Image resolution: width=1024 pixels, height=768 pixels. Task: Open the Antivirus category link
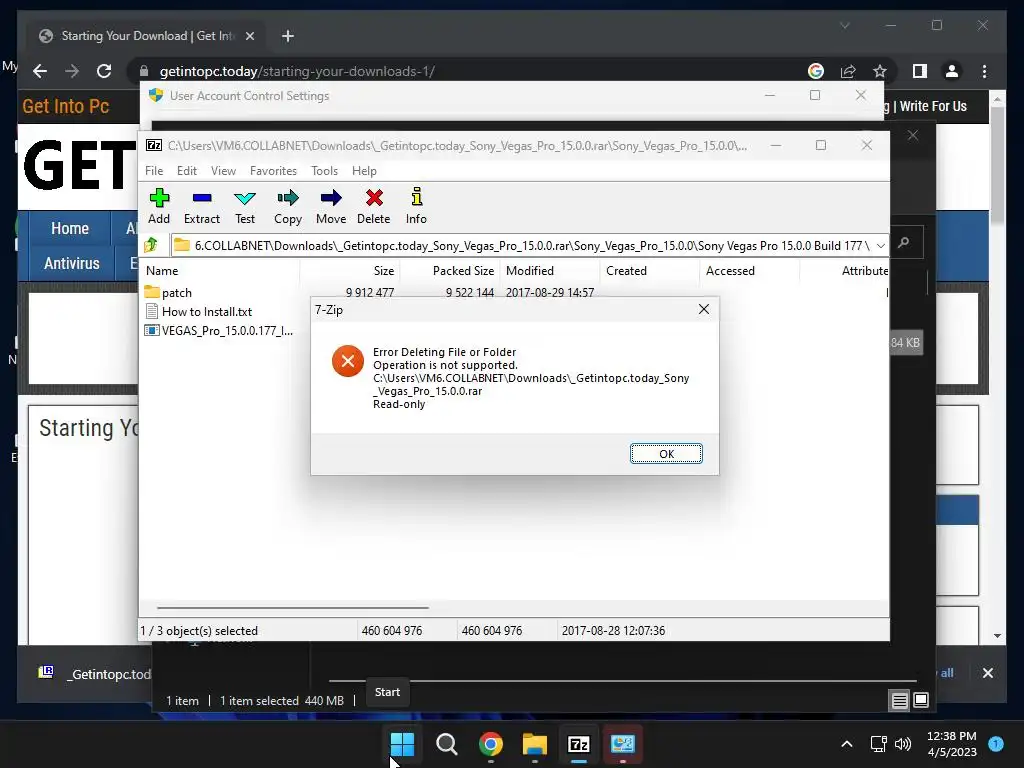(x=72, y=263)
